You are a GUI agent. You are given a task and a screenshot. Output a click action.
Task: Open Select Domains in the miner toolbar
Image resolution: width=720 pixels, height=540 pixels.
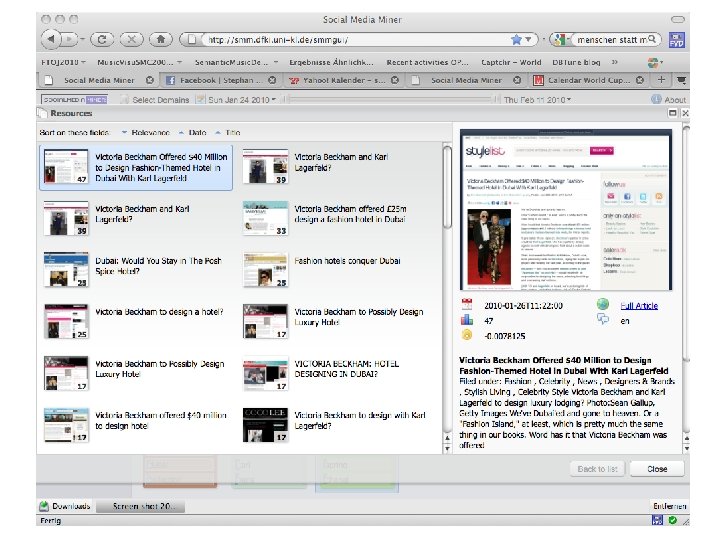point(155,100)
